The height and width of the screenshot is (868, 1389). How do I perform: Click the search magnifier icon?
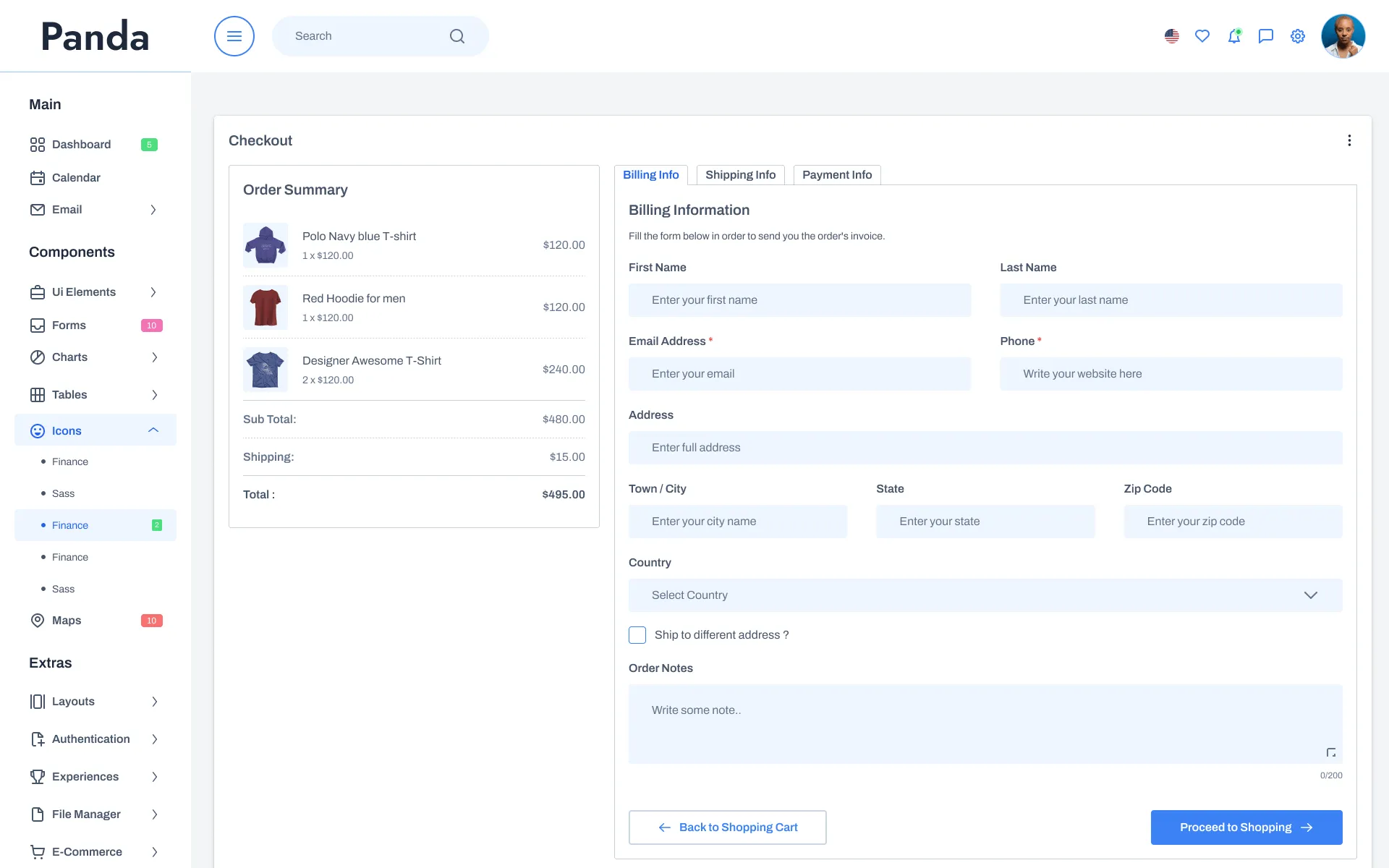[456, 36]
